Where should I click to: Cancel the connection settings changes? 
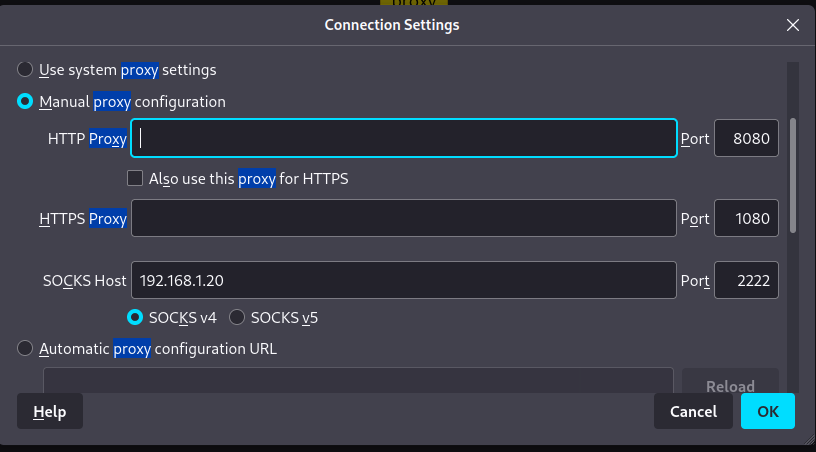pyautogui.click(x=693, y=411)
